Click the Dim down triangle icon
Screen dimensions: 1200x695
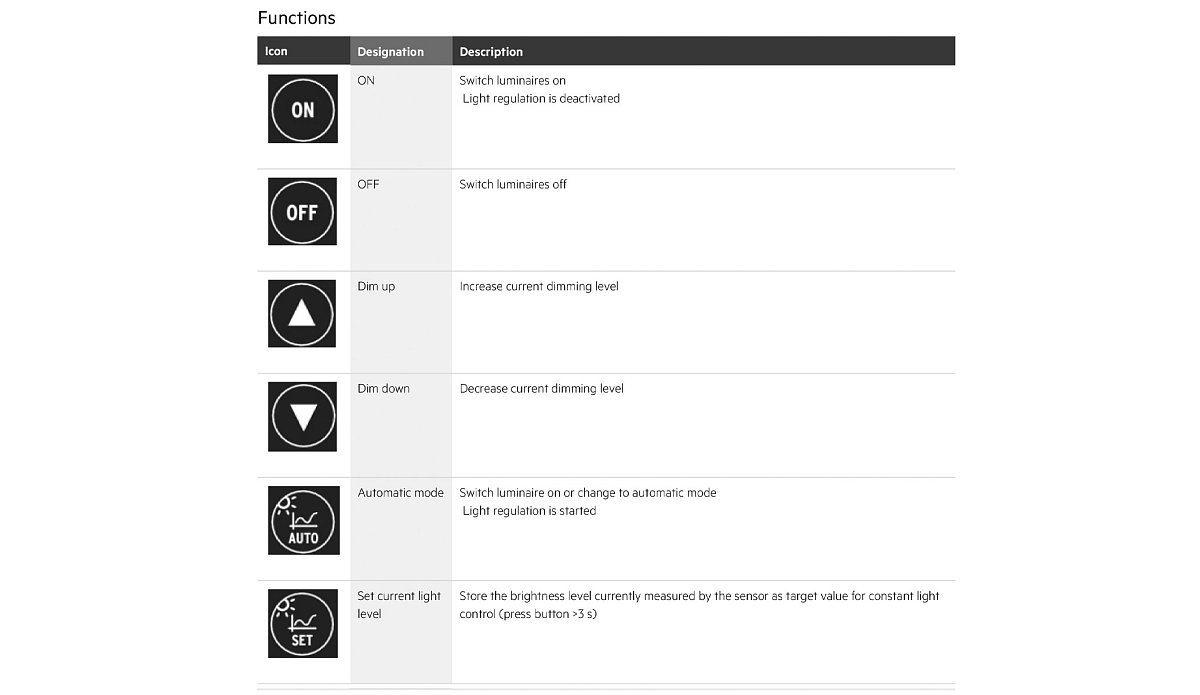302,416
